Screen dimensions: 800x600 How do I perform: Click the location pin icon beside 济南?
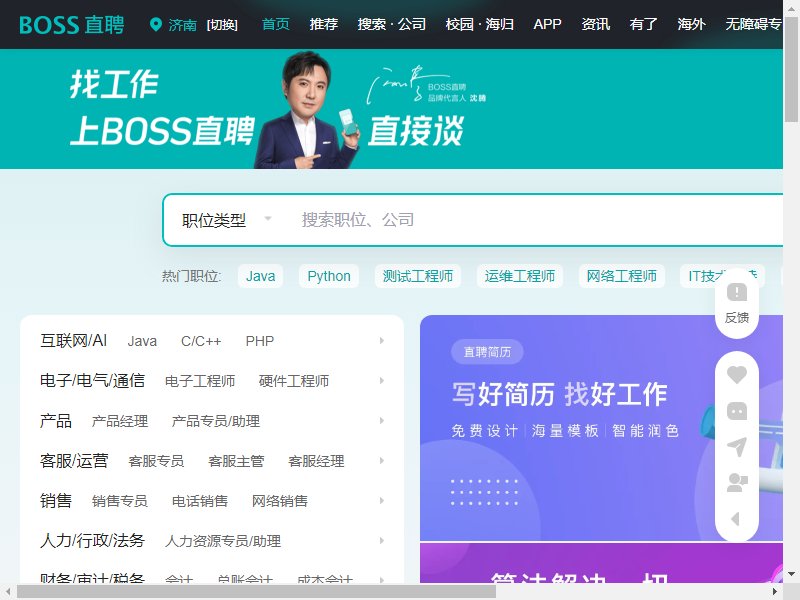pyautogui.click(x=156, y=24)
